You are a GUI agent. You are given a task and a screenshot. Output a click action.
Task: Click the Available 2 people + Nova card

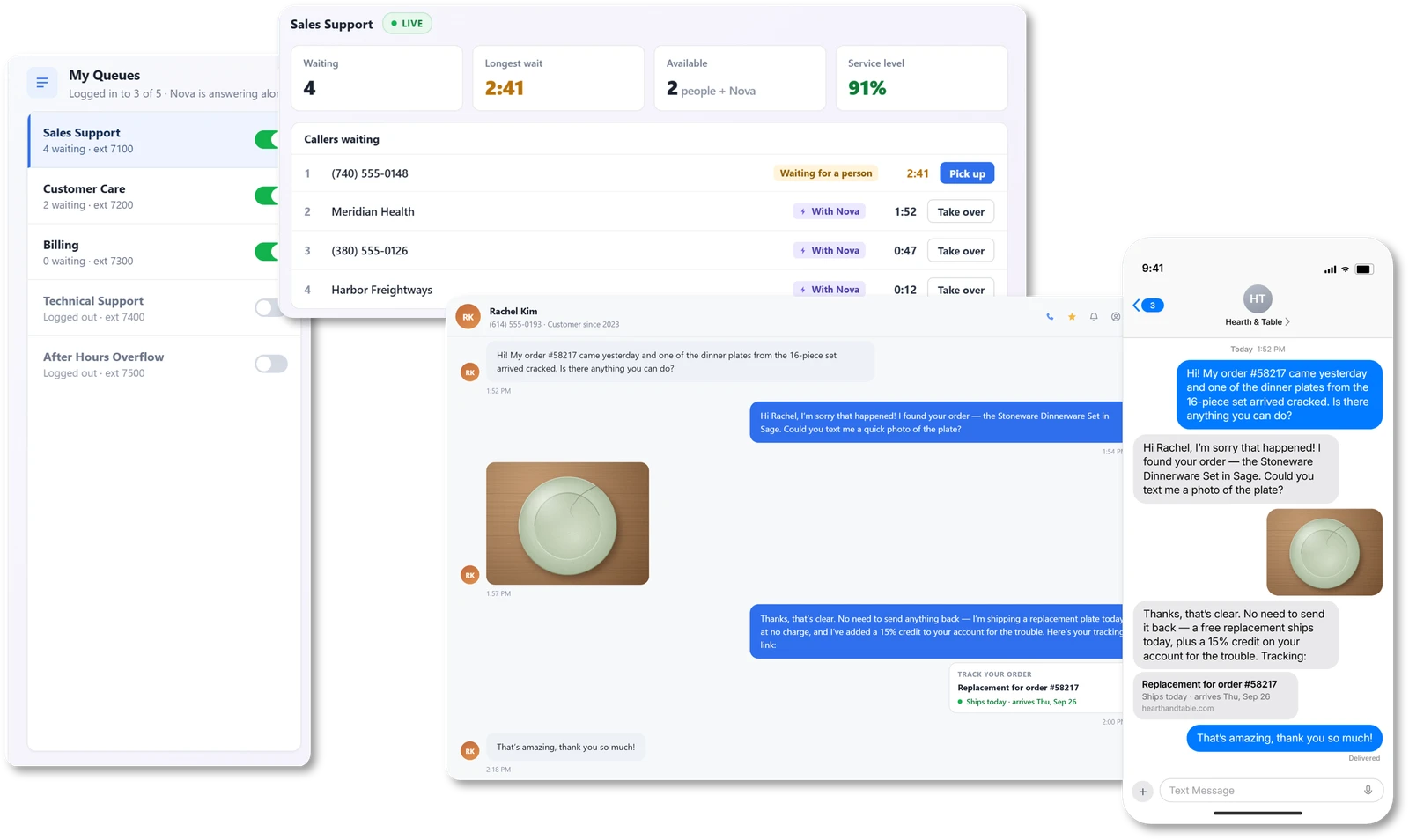click(x=740, y=78)
